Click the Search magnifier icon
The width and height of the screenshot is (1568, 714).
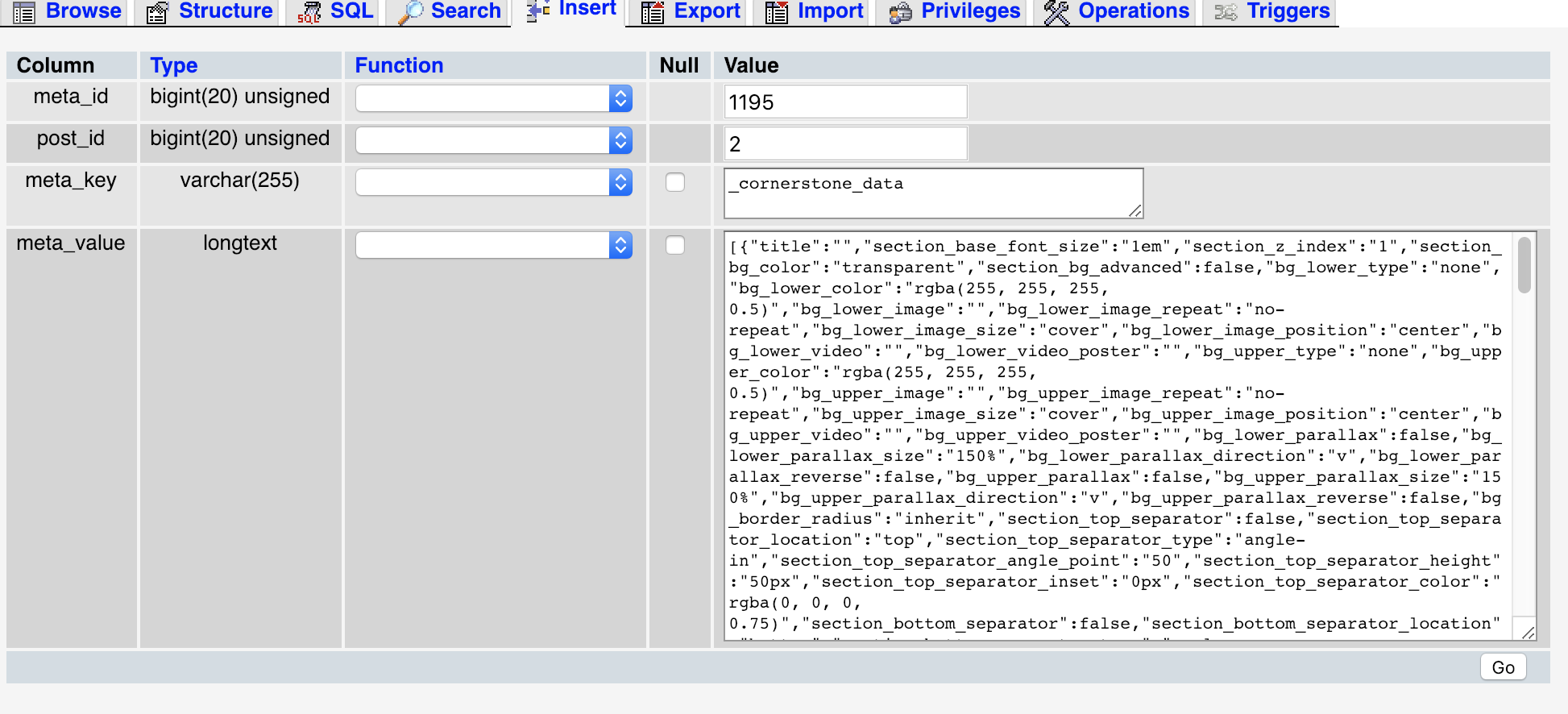click(x=410, y=13)
